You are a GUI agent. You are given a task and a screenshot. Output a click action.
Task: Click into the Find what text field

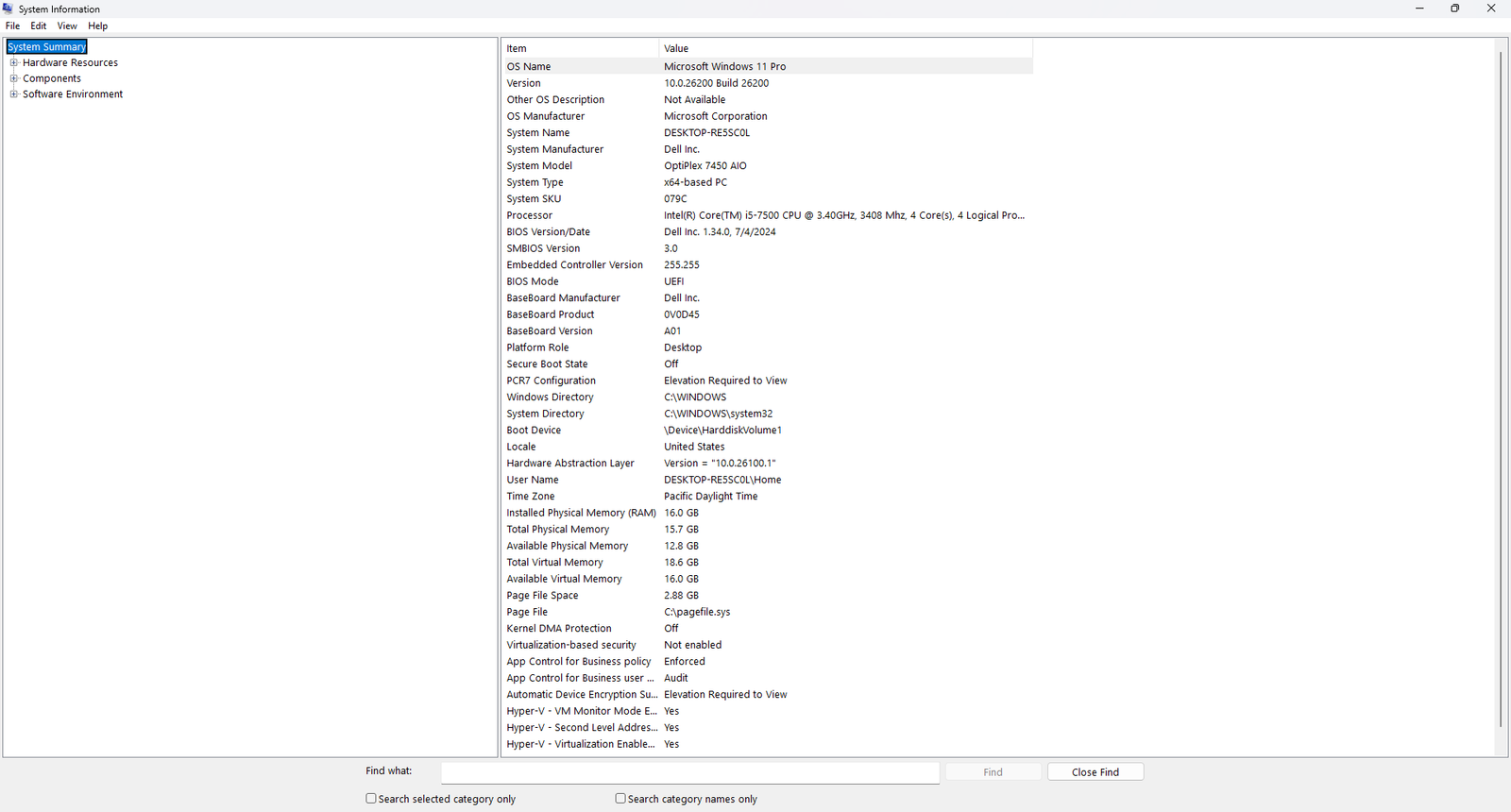689,772
